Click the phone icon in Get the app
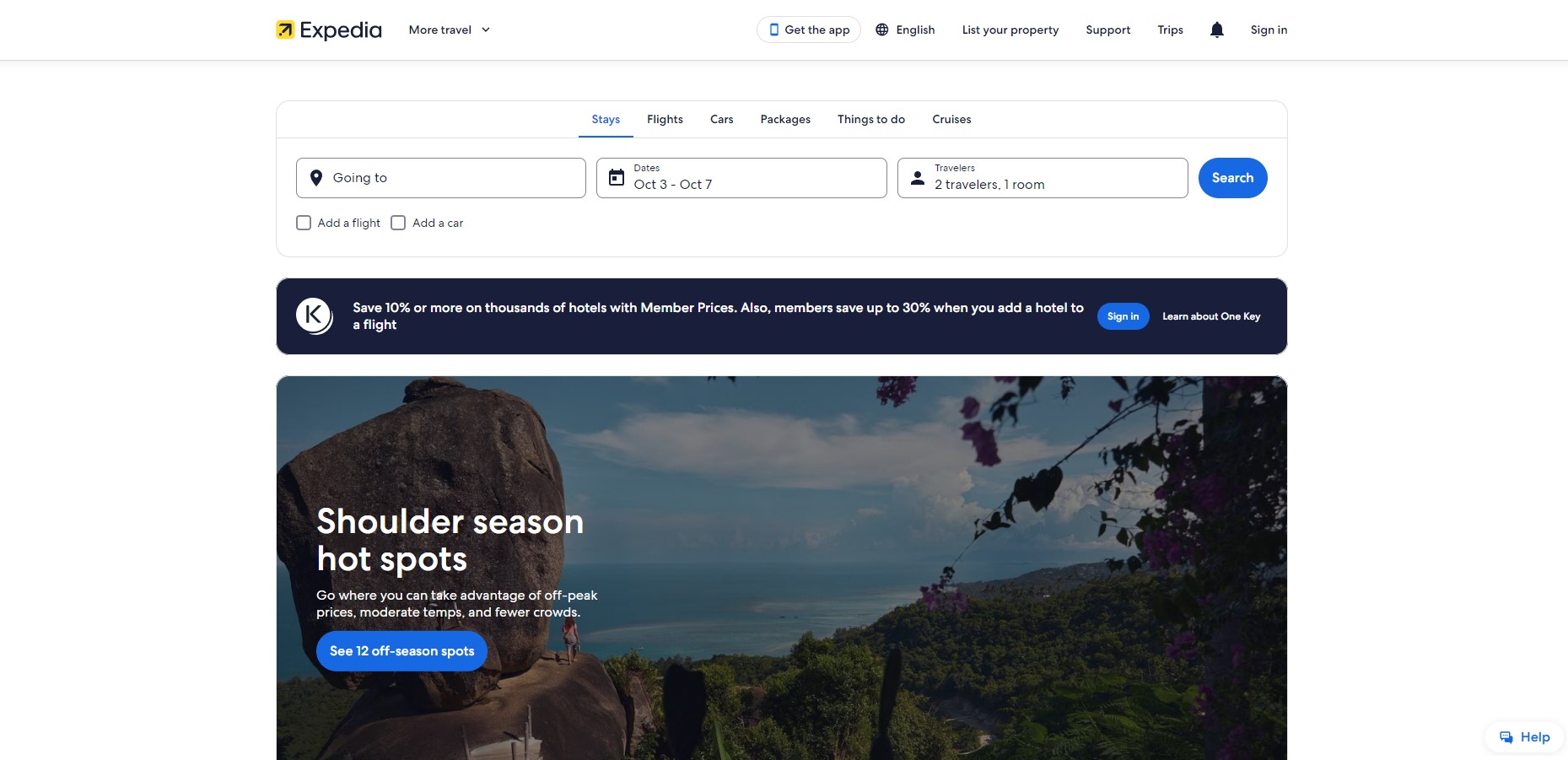Screen dimensions: 1568x760 [x=773, y=30]
